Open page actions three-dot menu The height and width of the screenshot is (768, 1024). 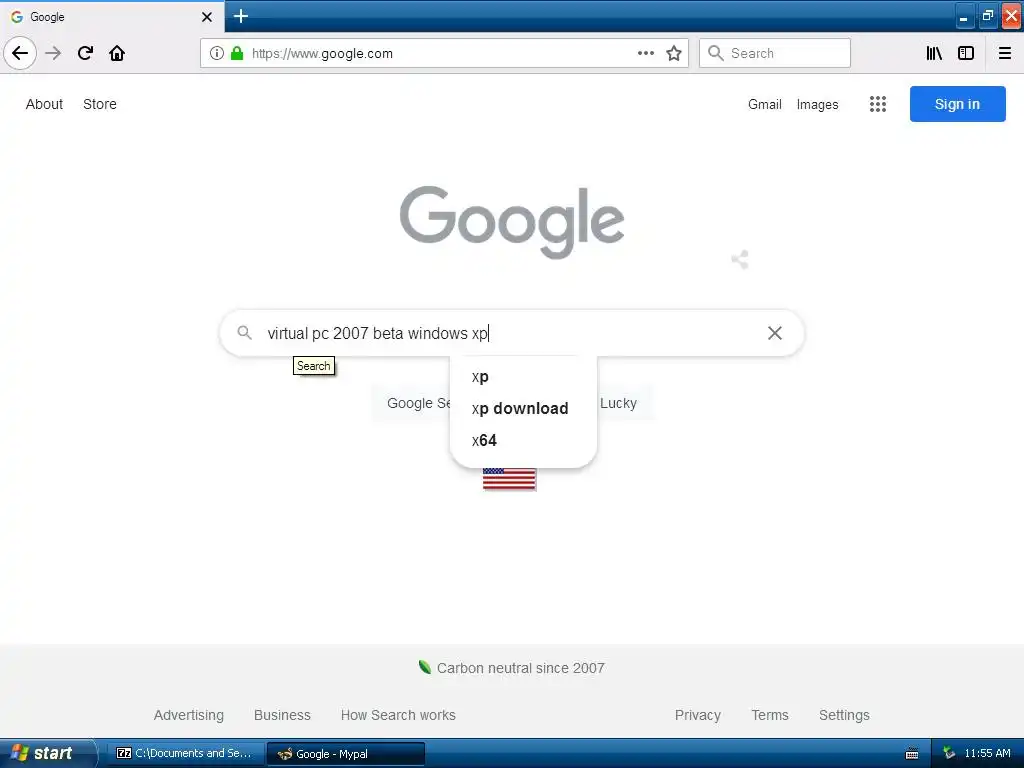pos(645,53)
